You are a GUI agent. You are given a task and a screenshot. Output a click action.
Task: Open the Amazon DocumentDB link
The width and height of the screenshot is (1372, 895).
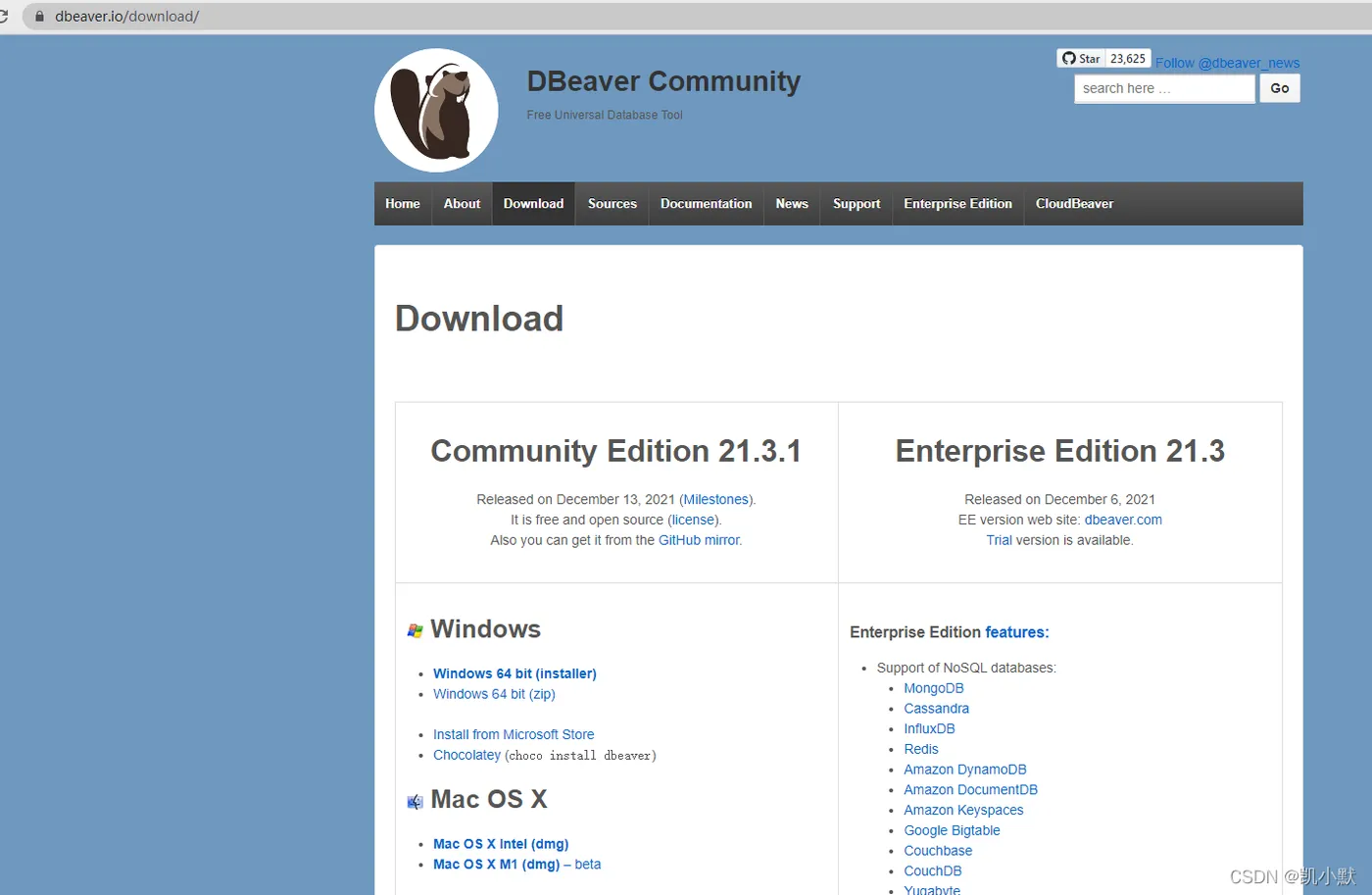tap(970, 790)
